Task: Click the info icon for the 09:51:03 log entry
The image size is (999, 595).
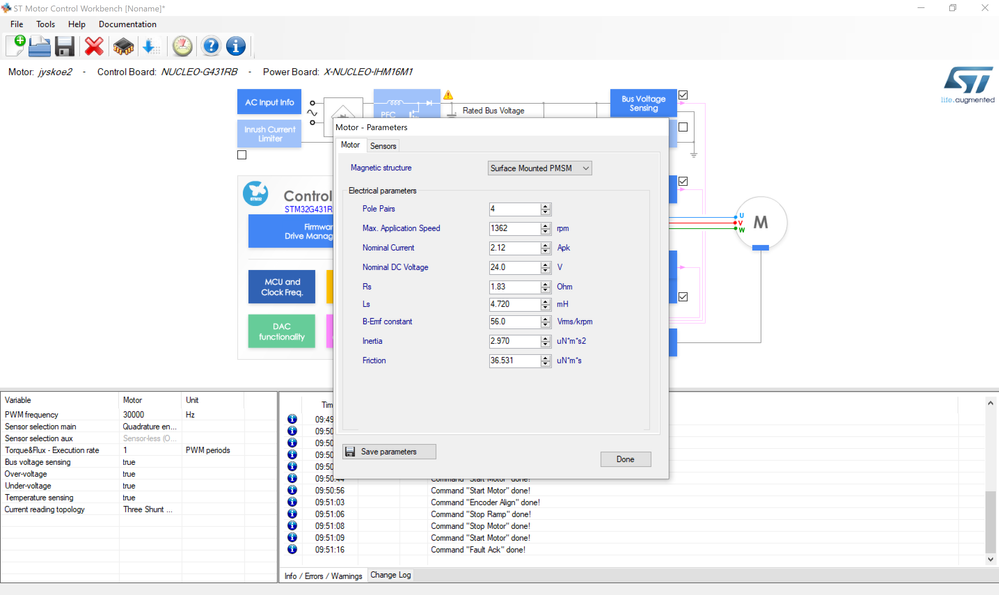Action: (x=292, y=502)
